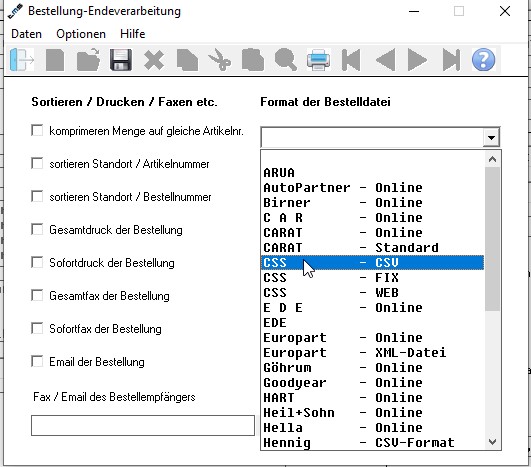Enable Sofortfax der Bestellung

click(x=37, y=328)
